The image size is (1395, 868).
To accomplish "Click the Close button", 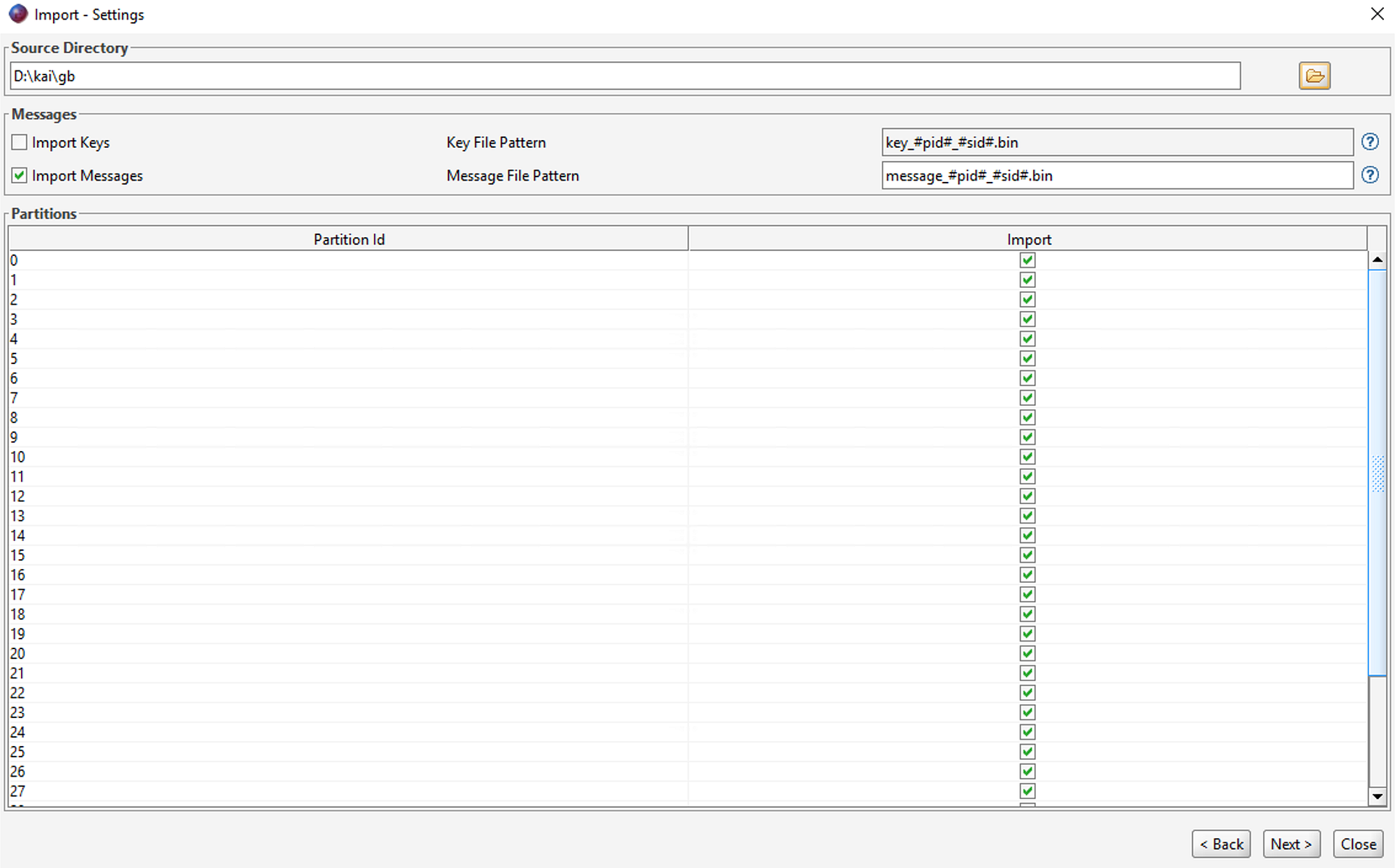I will pos(1357,844).
